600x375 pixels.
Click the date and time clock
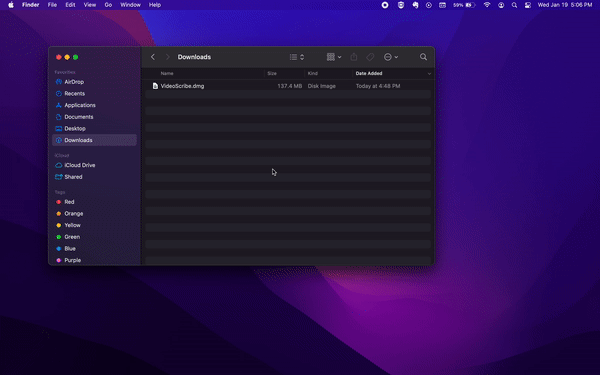[x=565, y=5]
